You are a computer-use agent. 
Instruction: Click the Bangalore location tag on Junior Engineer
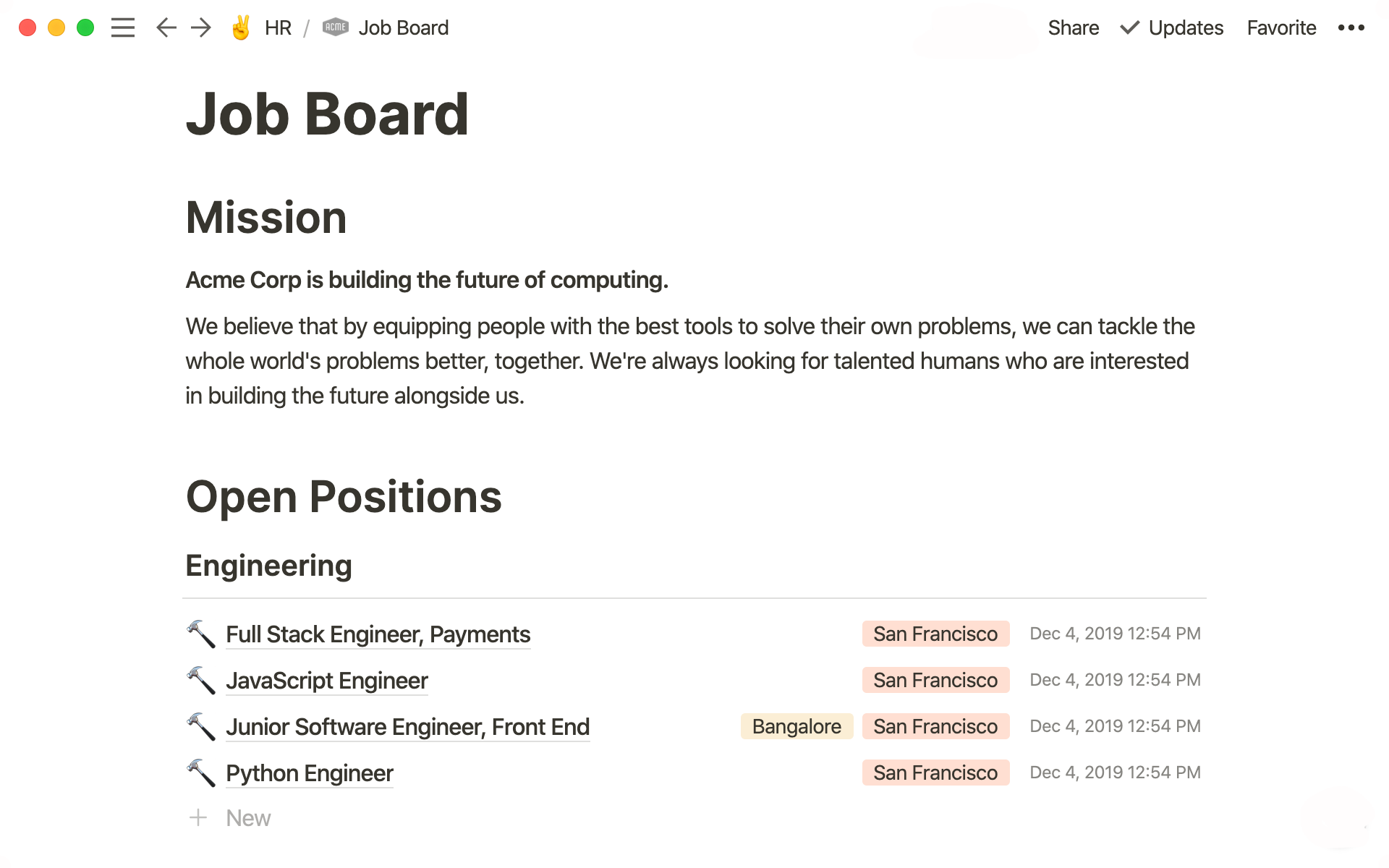click(x=796, y=727)
